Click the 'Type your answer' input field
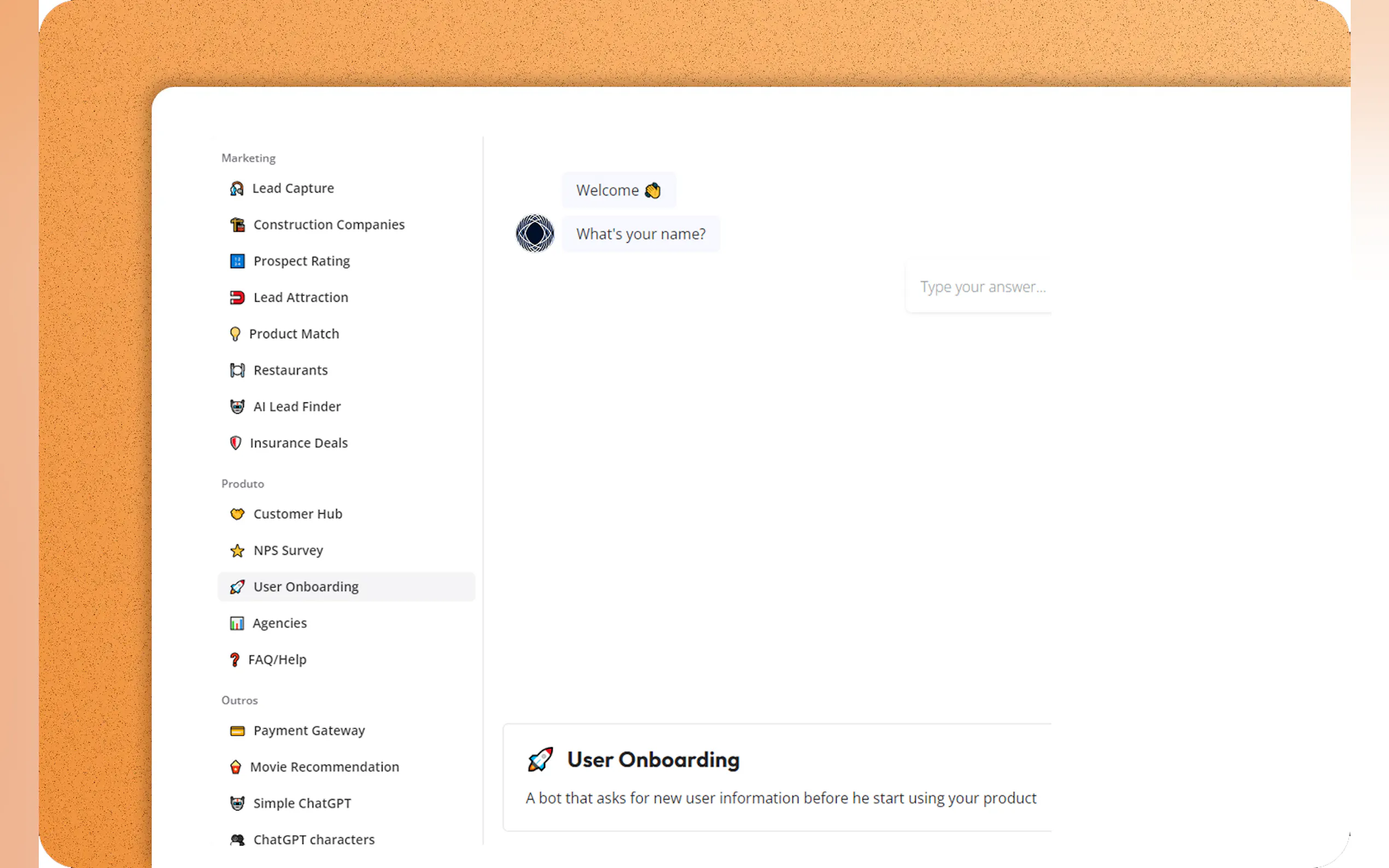The image size is (1389, 868). [x=982, y=286]
